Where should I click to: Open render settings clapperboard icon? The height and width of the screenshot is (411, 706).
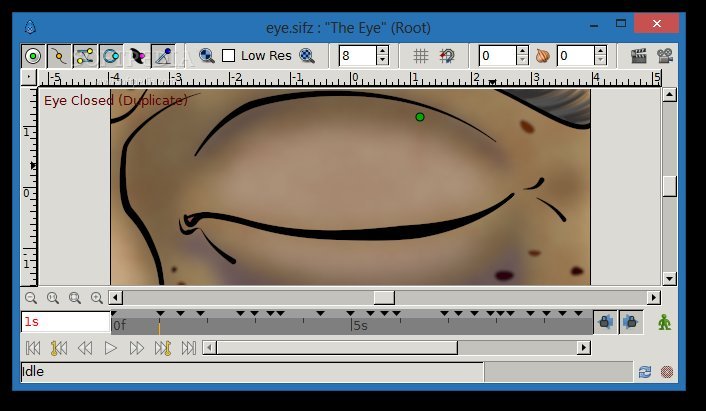[x=638, y=56]
